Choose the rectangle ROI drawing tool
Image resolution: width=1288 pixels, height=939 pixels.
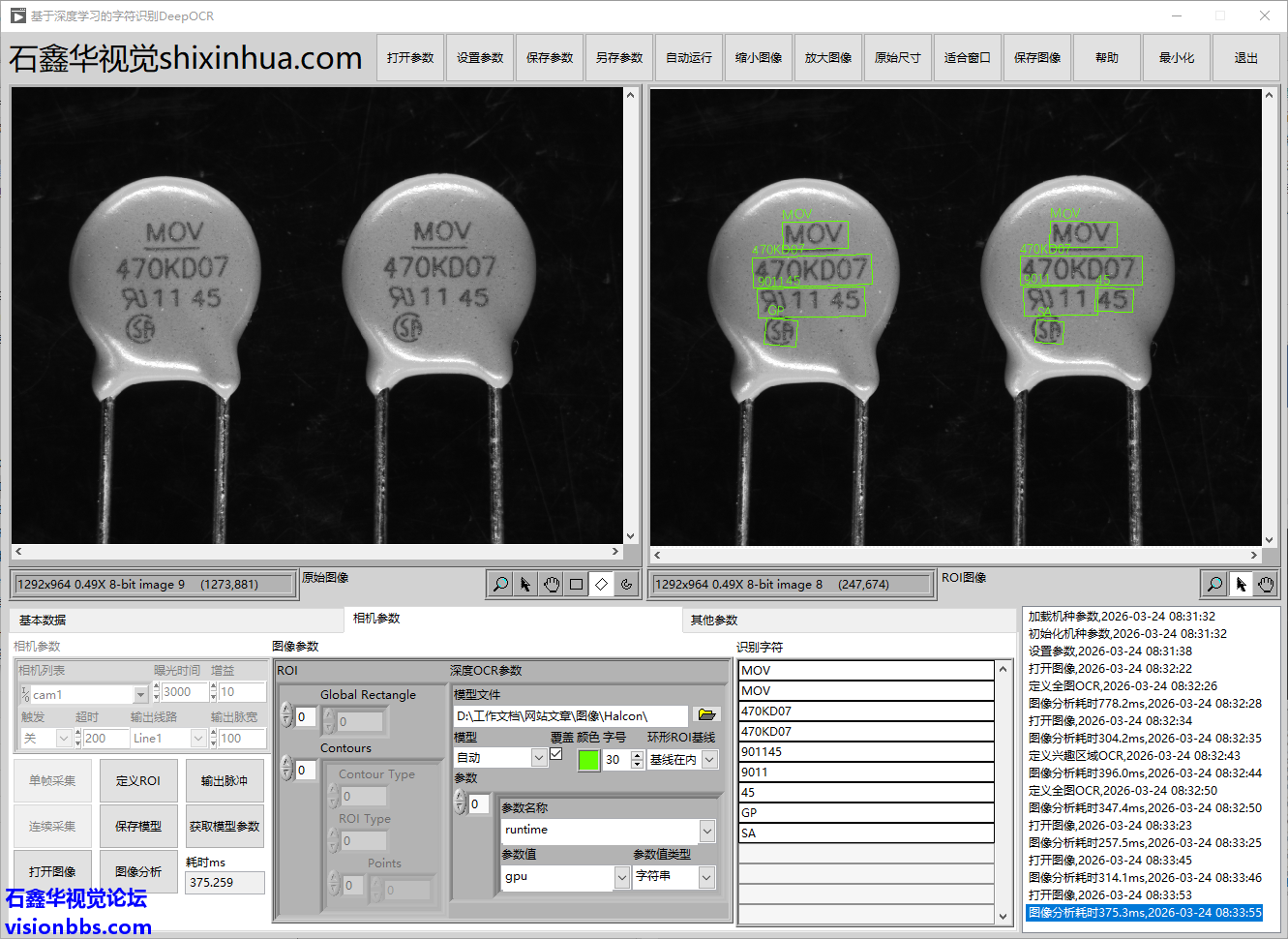(x=577, y=584)
